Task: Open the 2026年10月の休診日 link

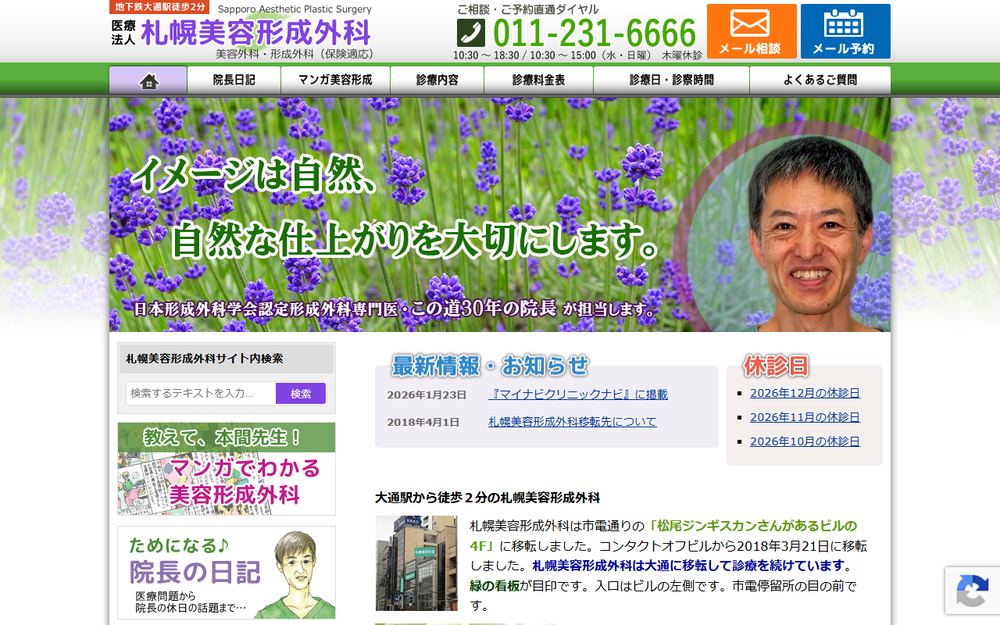Action: pyautogui.click(x=805, y=441)
